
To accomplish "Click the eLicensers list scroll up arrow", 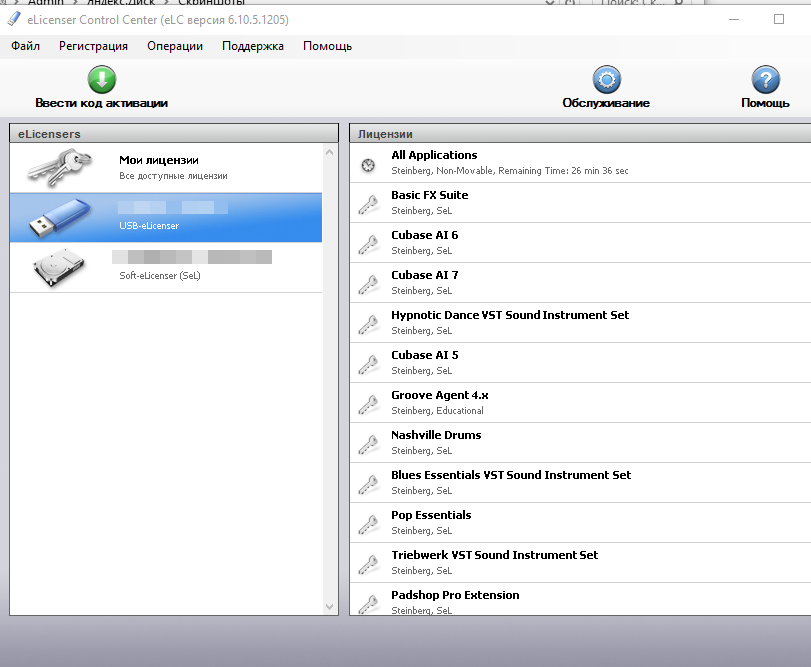I will tap(329, 153).
